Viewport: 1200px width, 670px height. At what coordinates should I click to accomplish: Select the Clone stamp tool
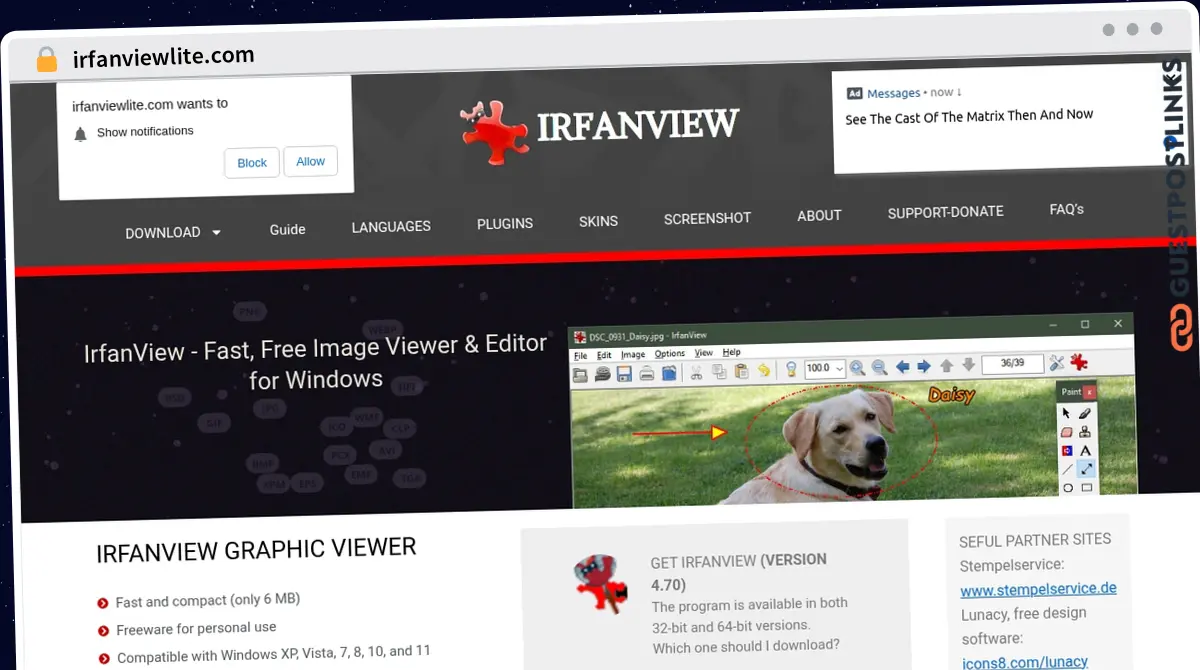1085,432
